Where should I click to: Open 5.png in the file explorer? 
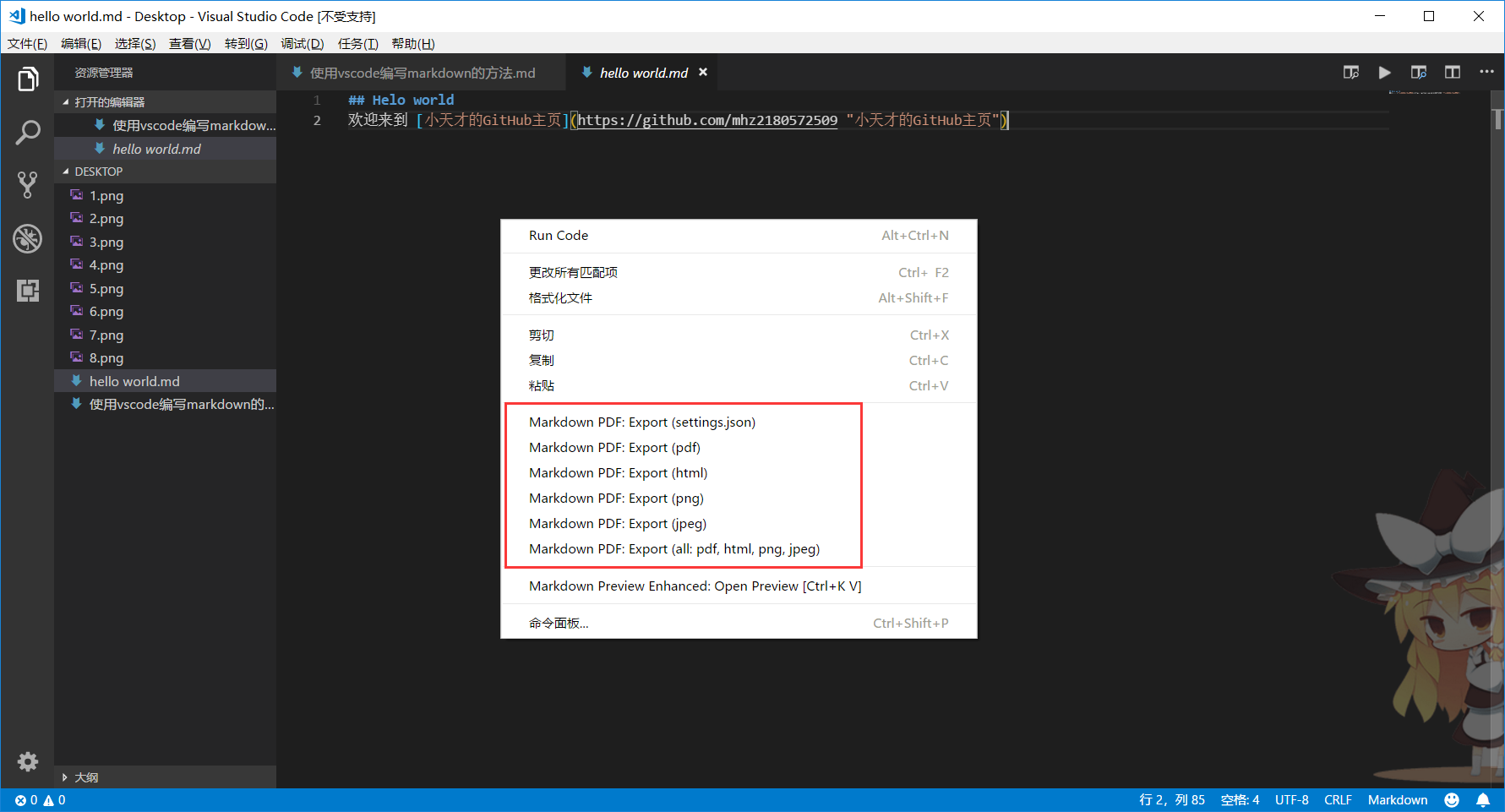click(165, 289)
